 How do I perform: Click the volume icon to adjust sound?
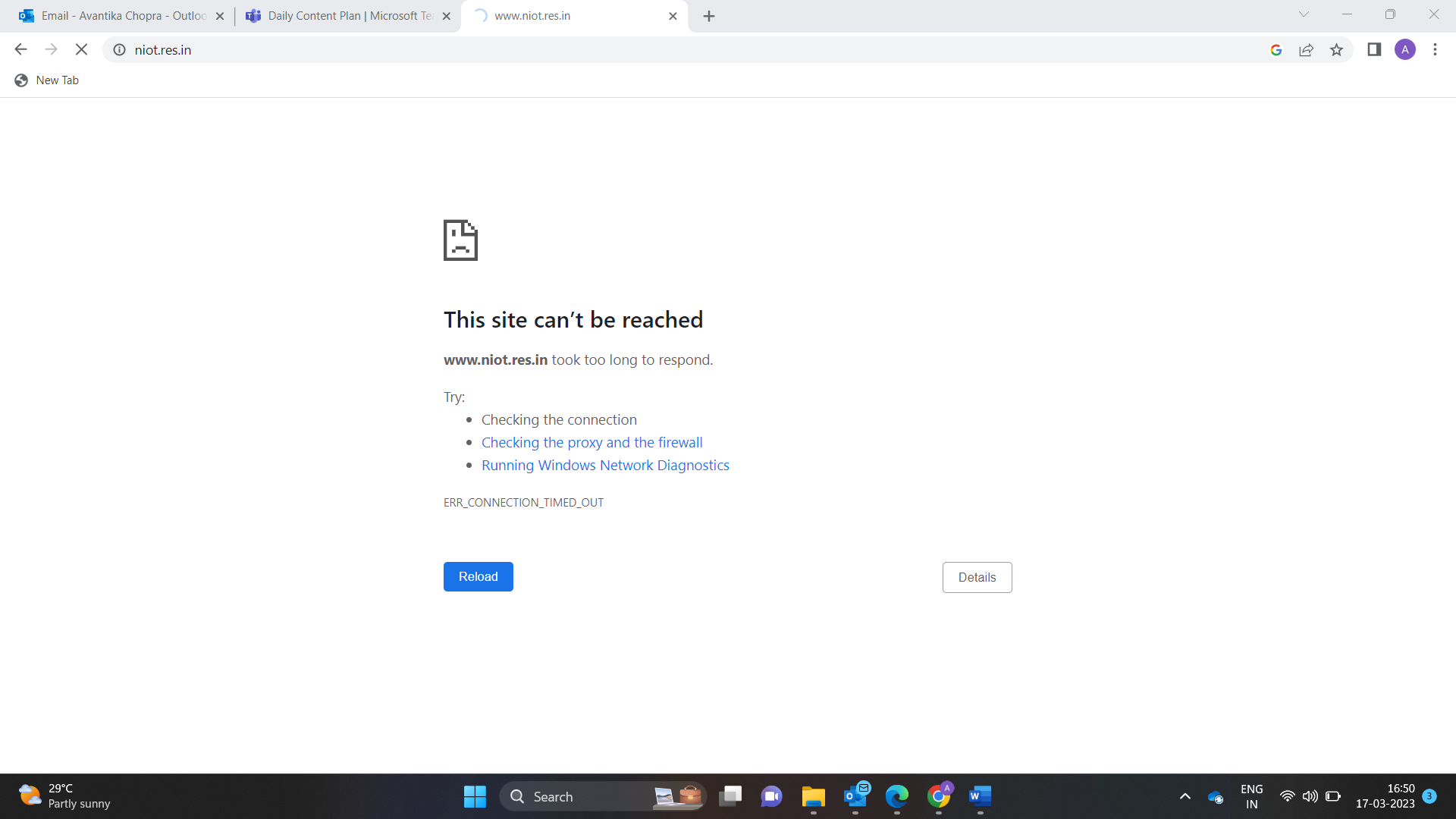(1310, 796)
